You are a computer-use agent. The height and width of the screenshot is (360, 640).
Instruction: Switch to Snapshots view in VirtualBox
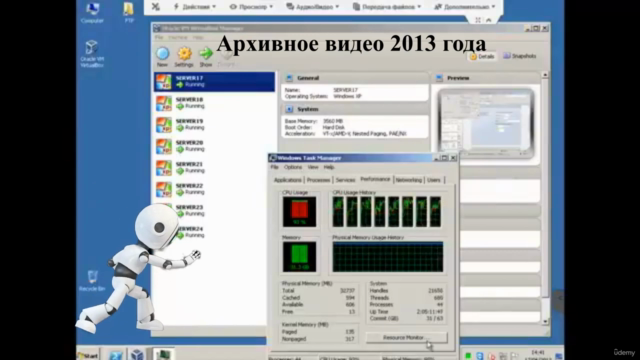520,56
